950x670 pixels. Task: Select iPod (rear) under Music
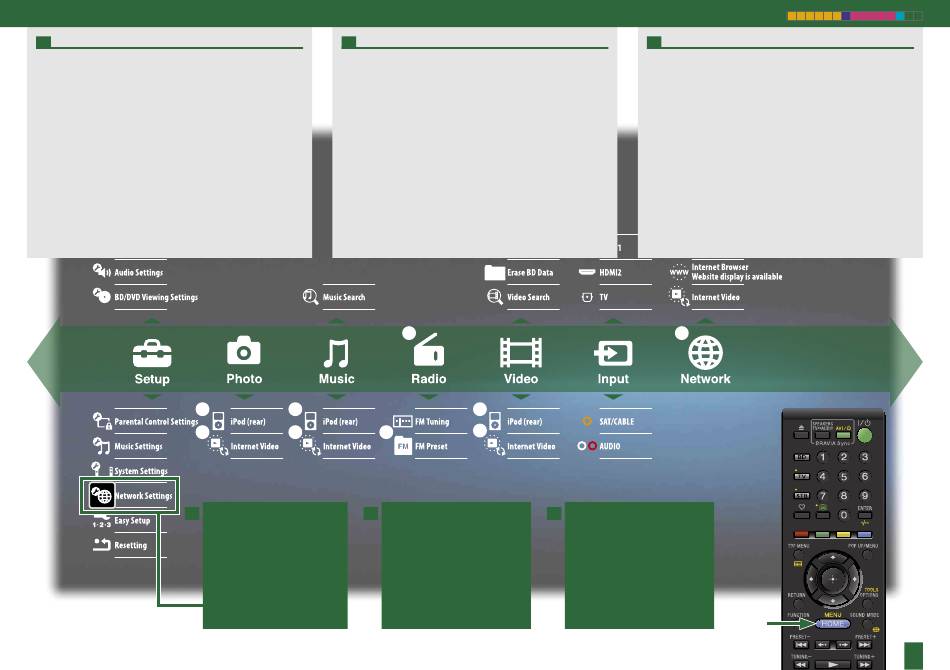coord(330,421)
